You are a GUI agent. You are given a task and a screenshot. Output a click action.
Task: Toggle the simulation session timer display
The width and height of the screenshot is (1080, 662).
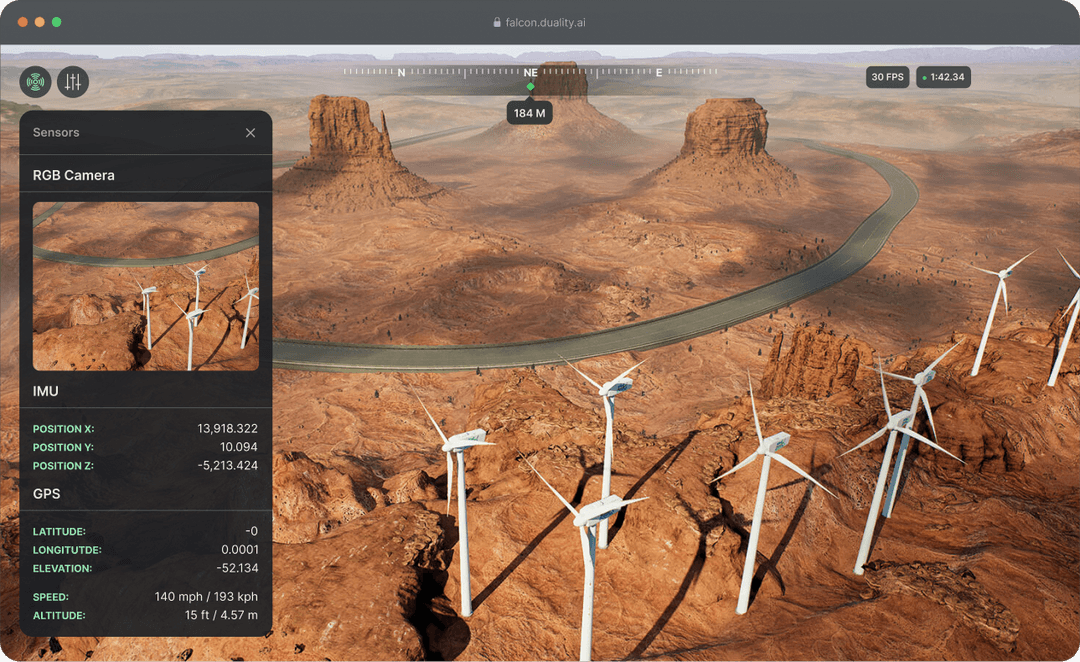(943, 77)
